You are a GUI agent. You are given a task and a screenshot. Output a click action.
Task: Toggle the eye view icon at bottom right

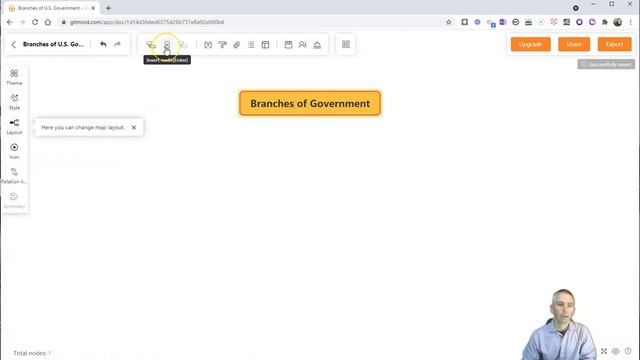(616, 351)
